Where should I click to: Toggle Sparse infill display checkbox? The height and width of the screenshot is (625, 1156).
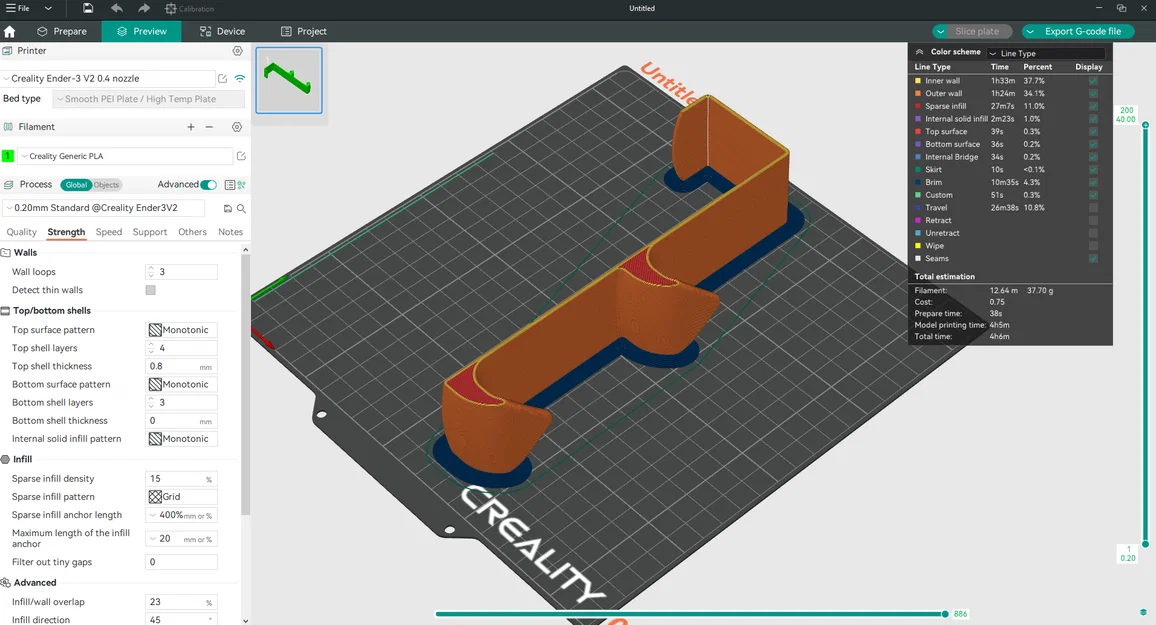tap(1093, 106)
